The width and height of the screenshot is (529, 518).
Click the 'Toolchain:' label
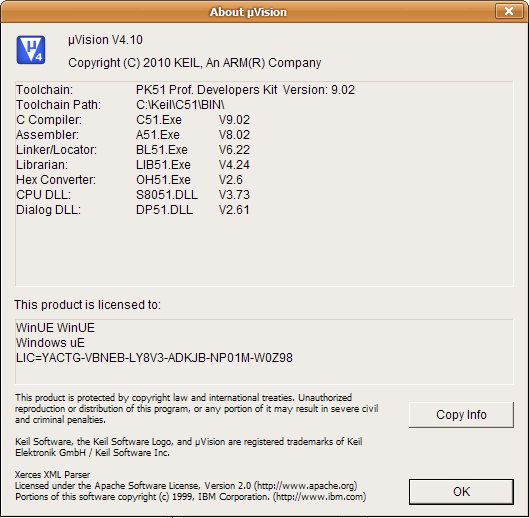click(45, 90)
